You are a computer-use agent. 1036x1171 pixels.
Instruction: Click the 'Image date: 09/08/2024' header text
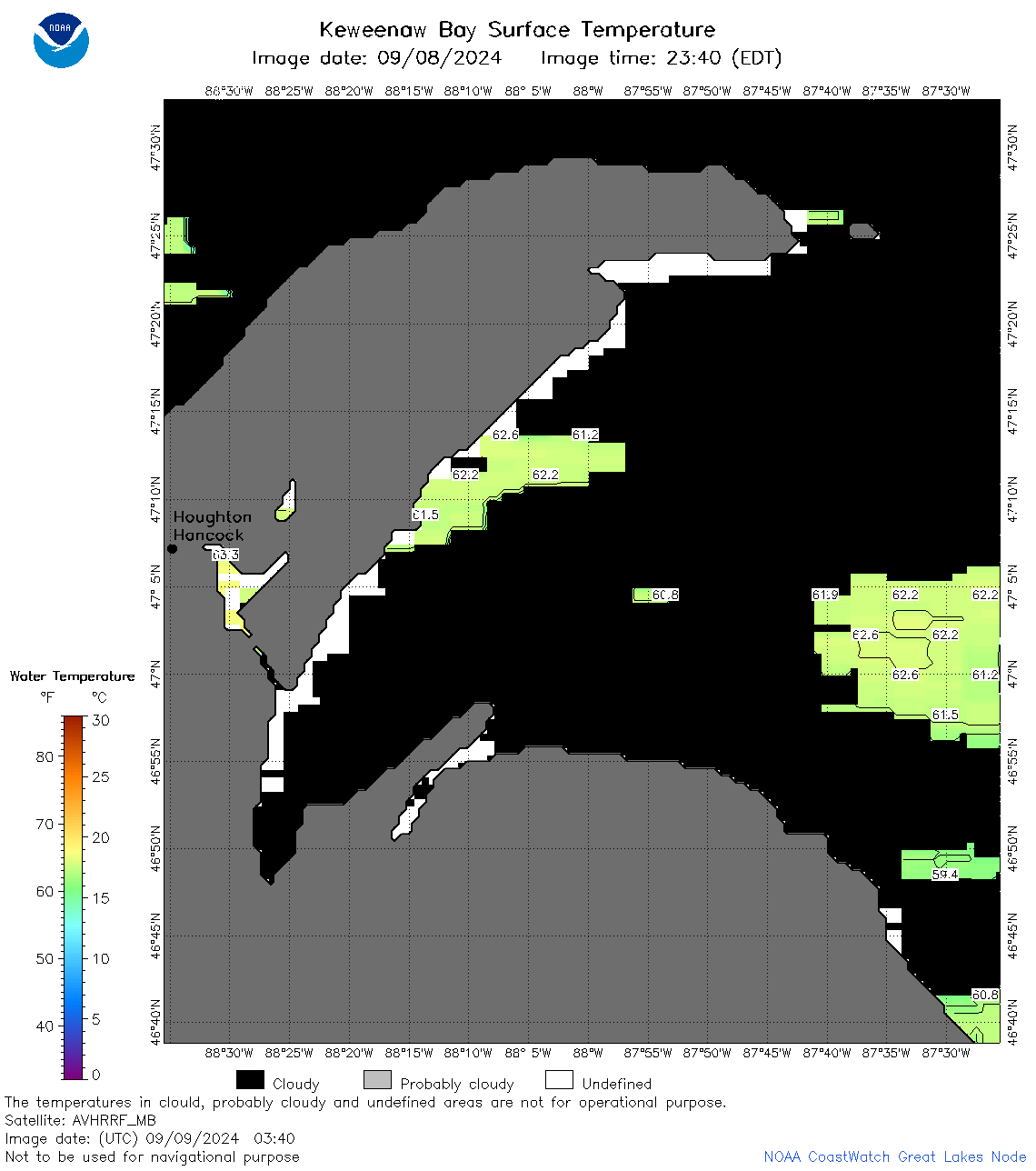[x=376, y=58]
